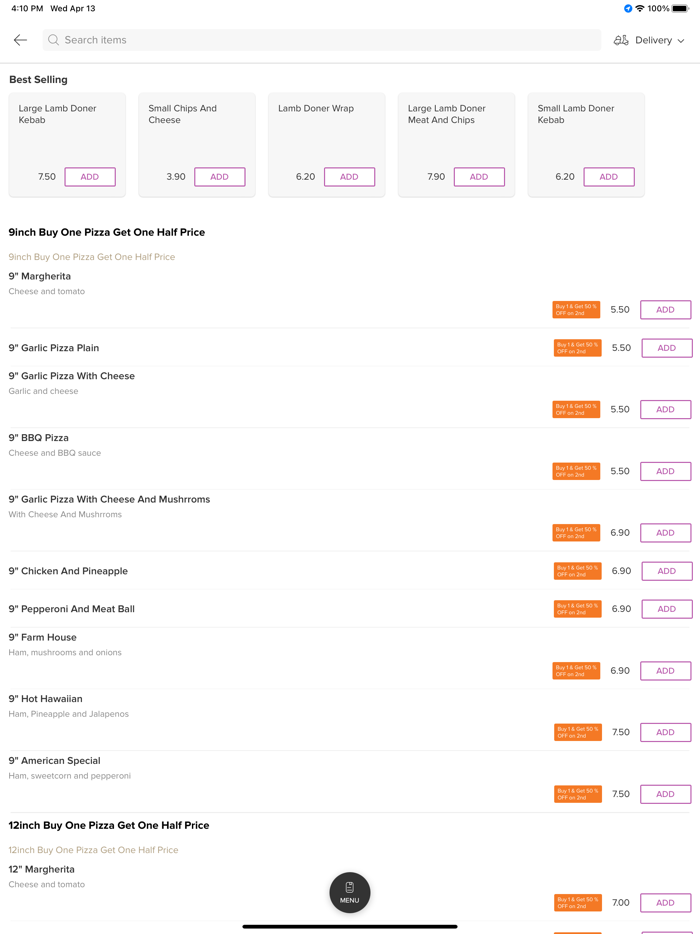
Task: Add 9" American Special to order
Action: 665,794
